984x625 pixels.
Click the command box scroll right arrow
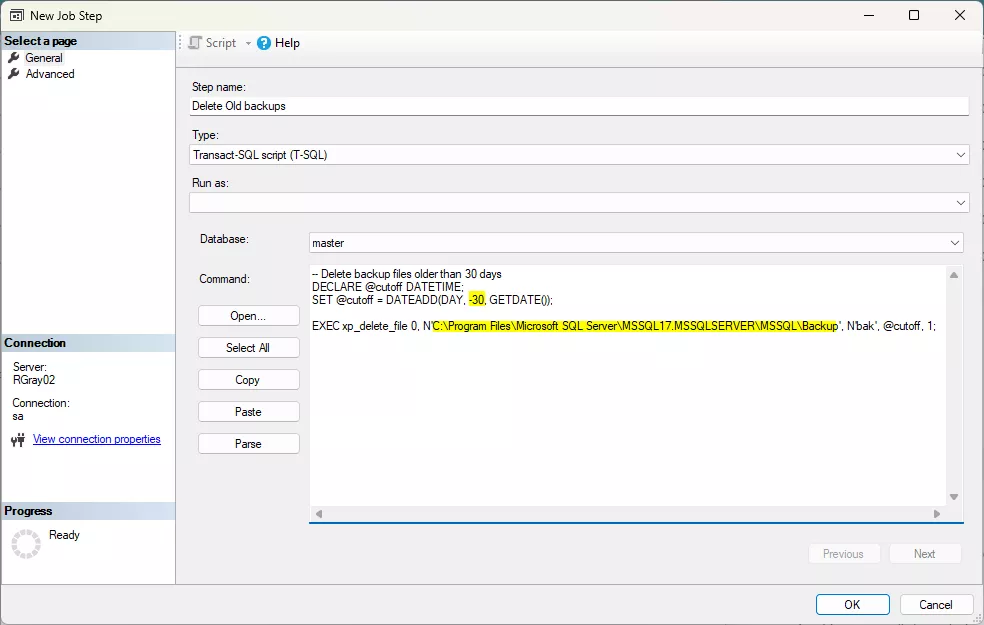[x=937, y=514]
